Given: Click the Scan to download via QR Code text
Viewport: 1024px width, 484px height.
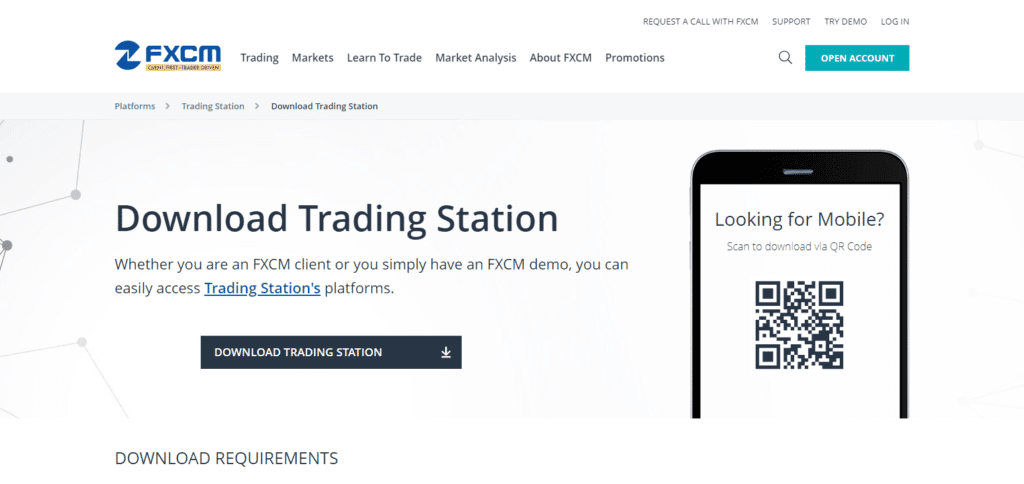Looking at the screenshot, I should 799,246.
